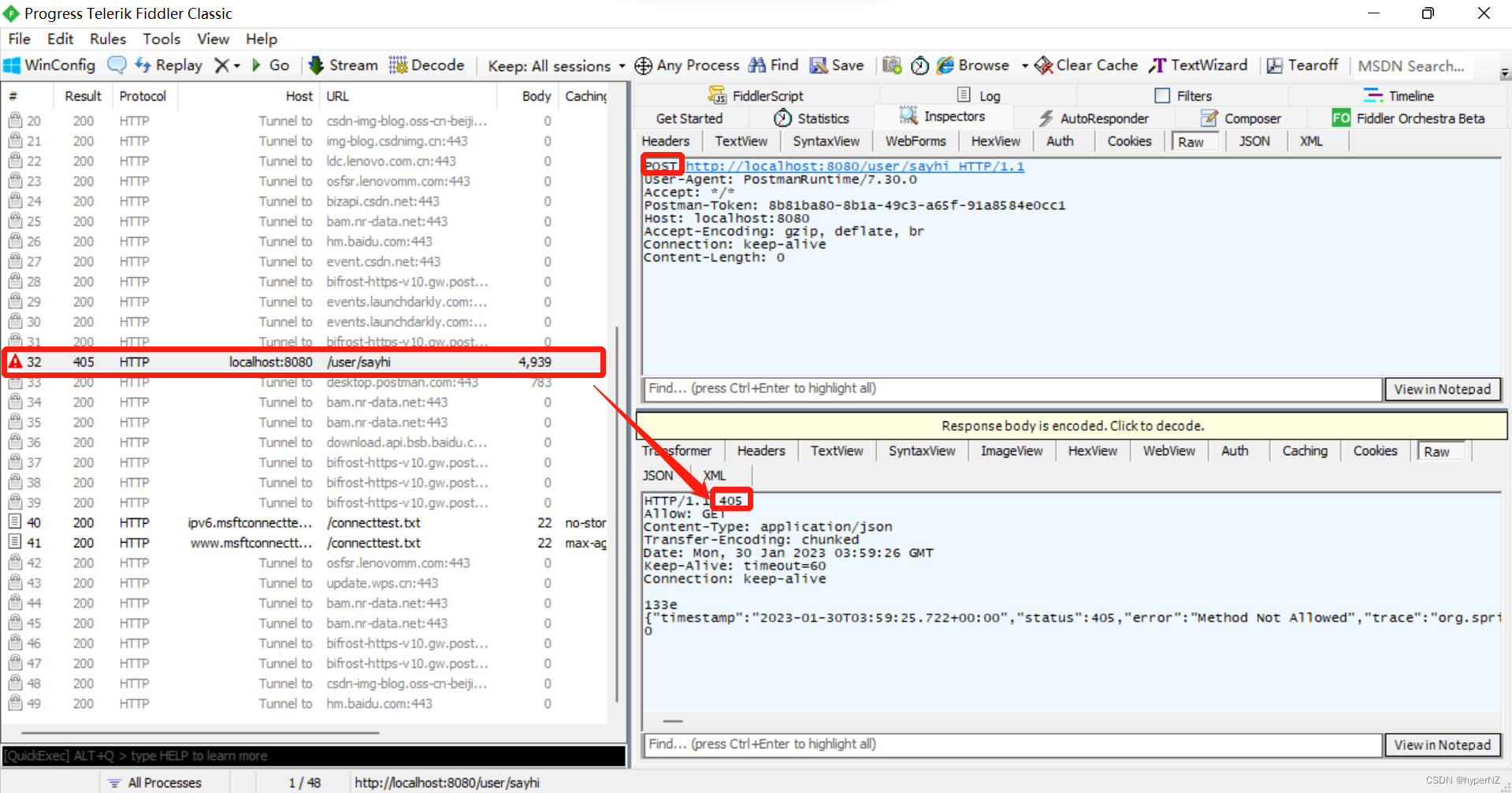Select request WebForms inspector tab
Viewport: 1512px width, 793px height.
916,141
